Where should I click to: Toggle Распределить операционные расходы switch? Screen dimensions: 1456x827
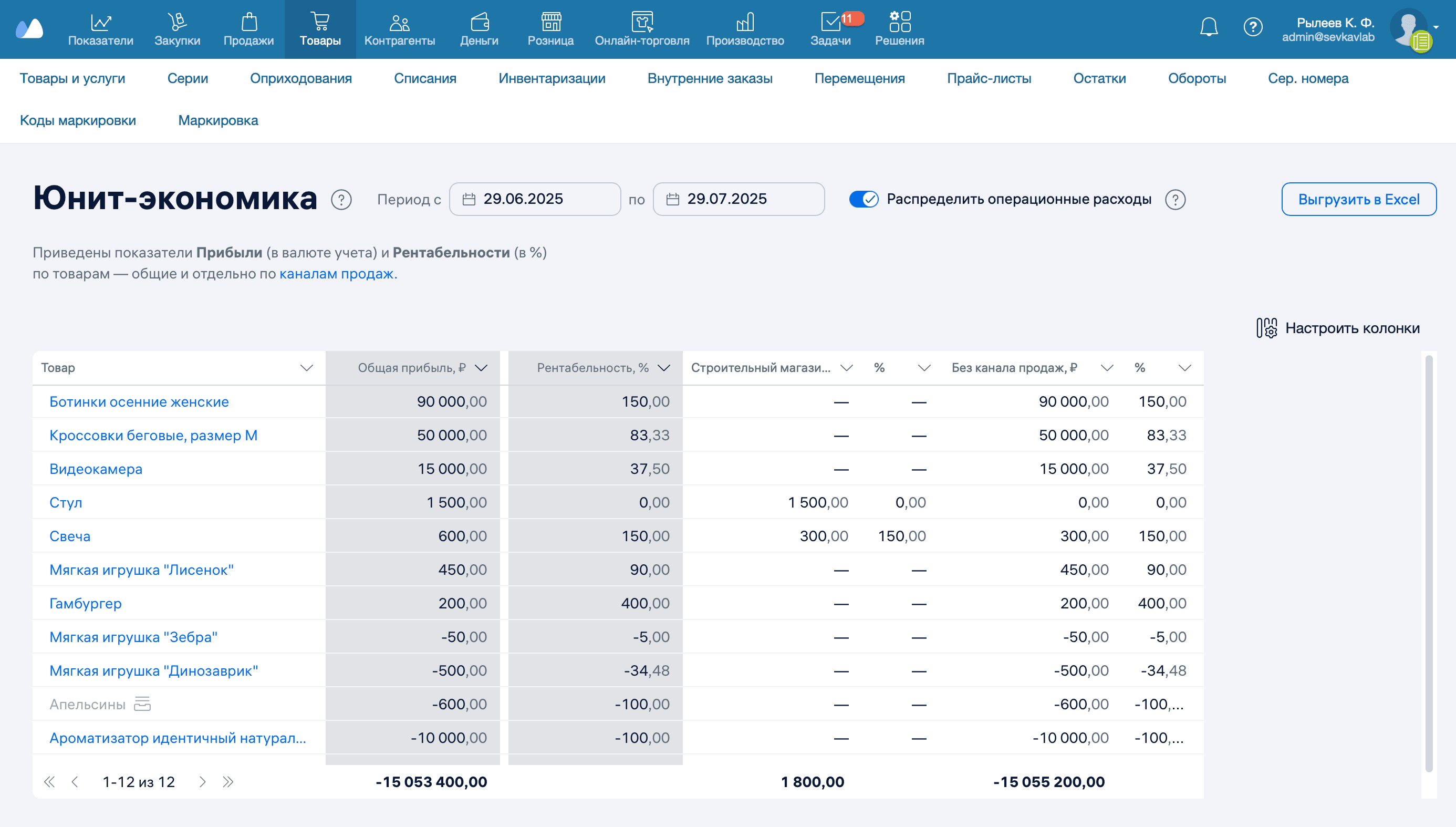[864, 199]
